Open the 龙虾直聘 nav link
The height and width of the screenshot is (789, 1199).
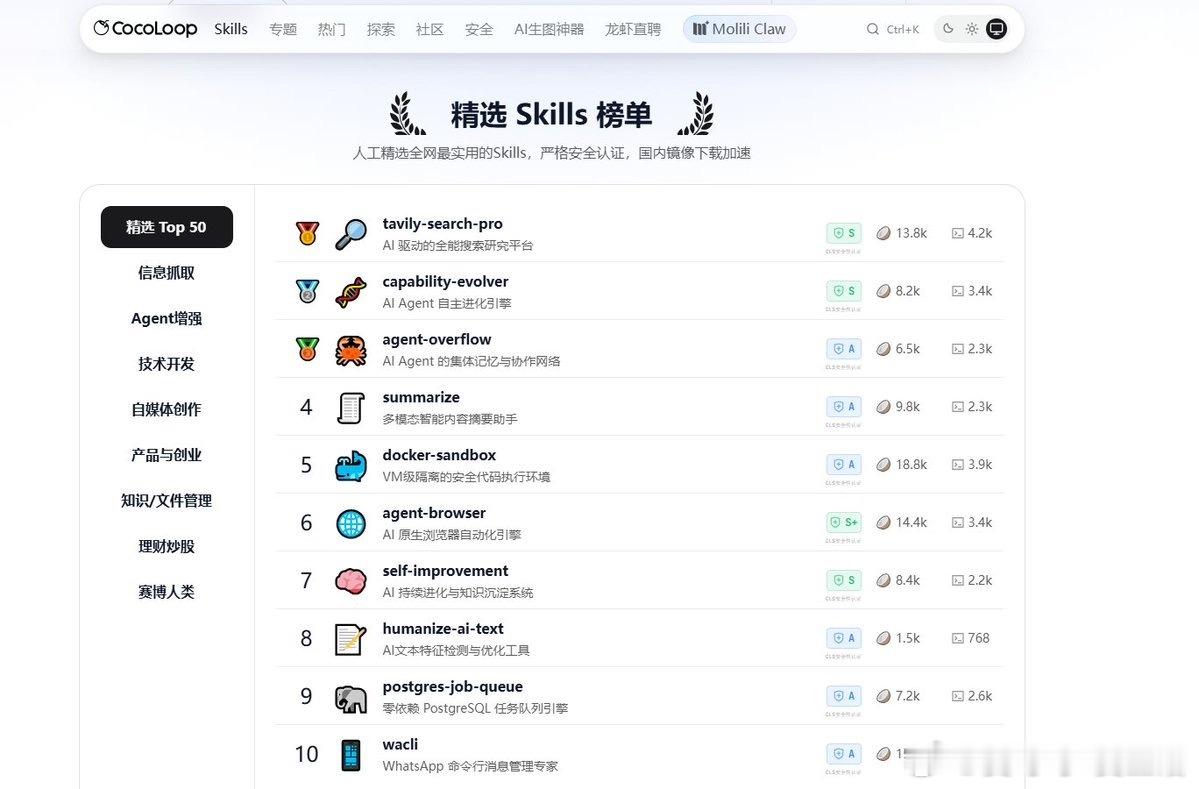633,29
